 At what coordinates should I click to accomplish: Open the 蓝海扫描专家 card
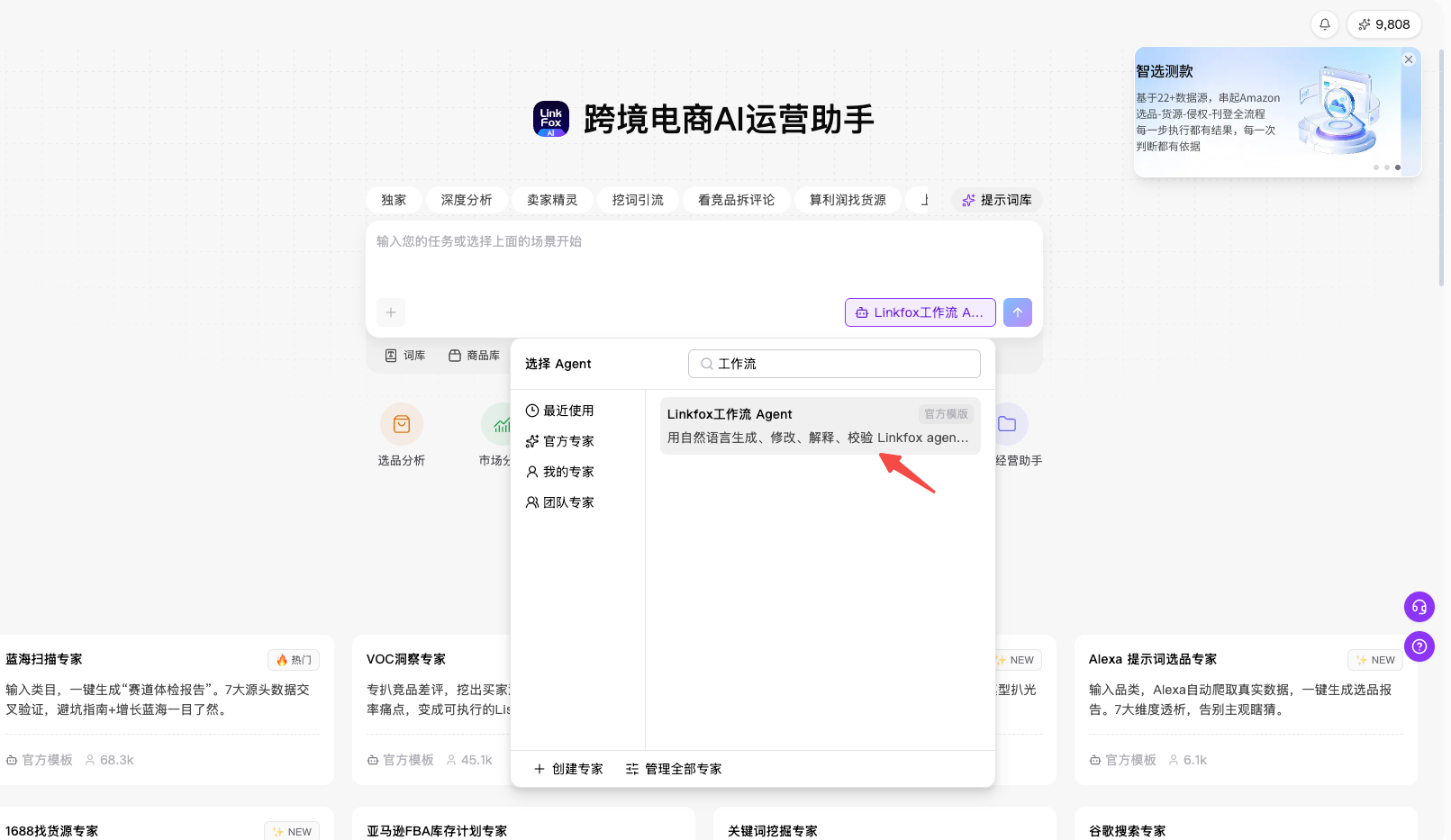click(167, 709)
